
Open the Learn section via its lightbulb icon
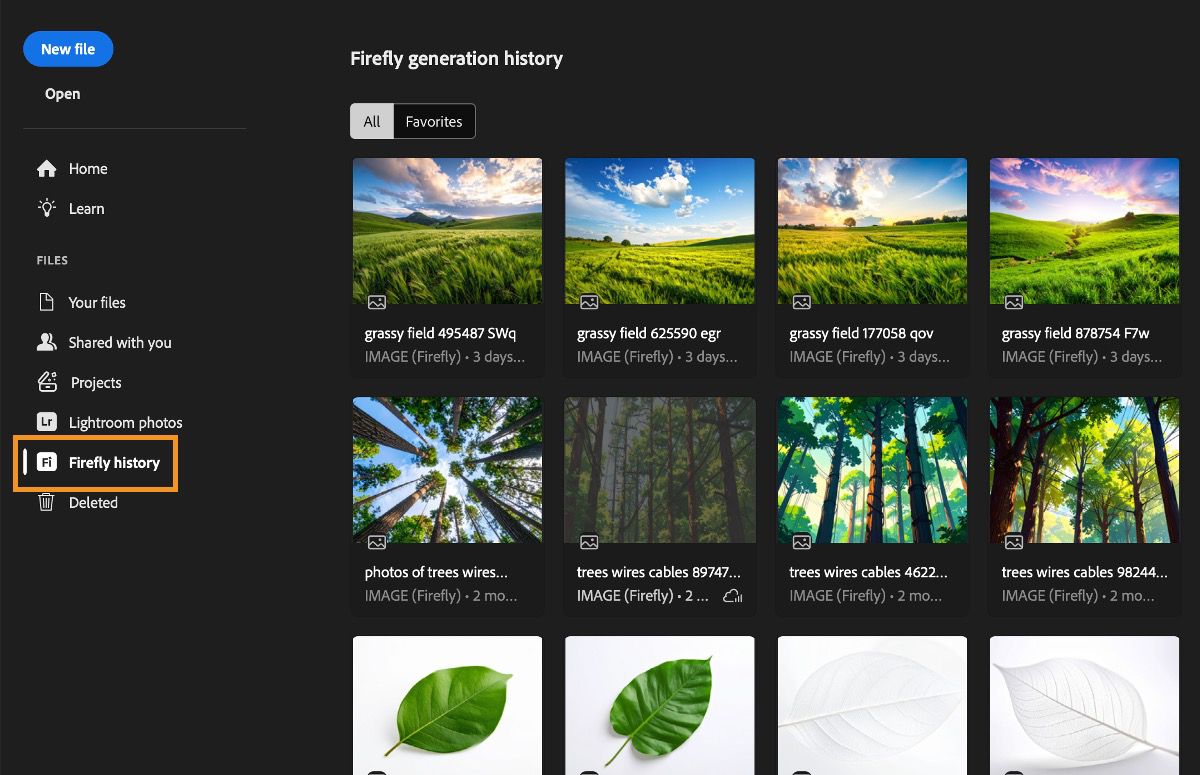coord(46,208)
